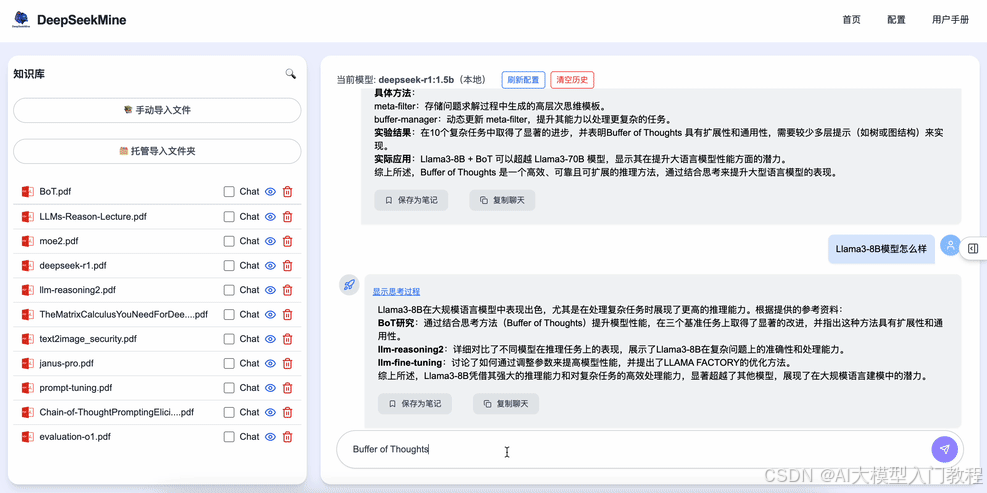Go to 首页 in top navigation

click(x=851, y=20)
